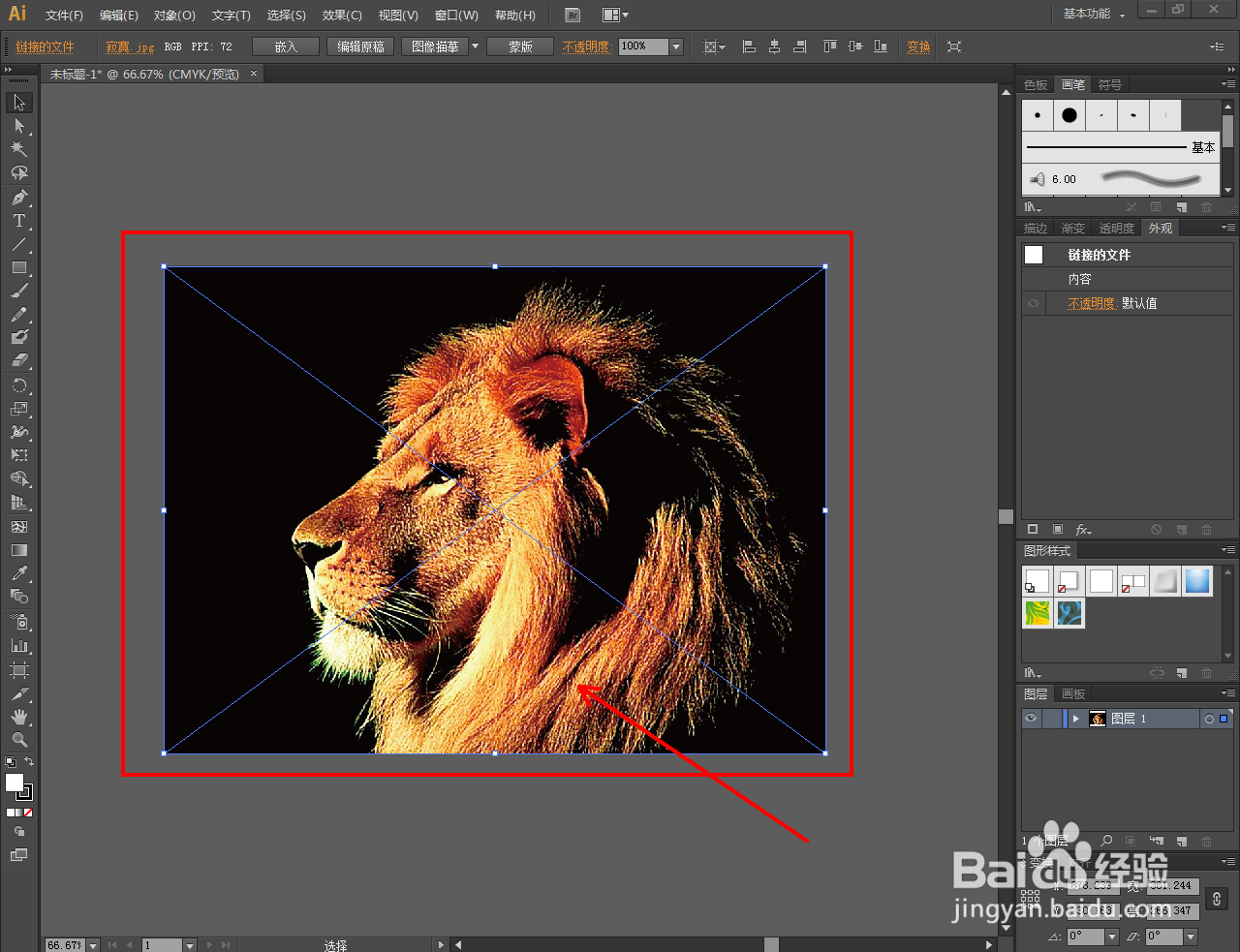Click the target circle of 图层 1
Screen dimensions: 1240x952
1208,719
